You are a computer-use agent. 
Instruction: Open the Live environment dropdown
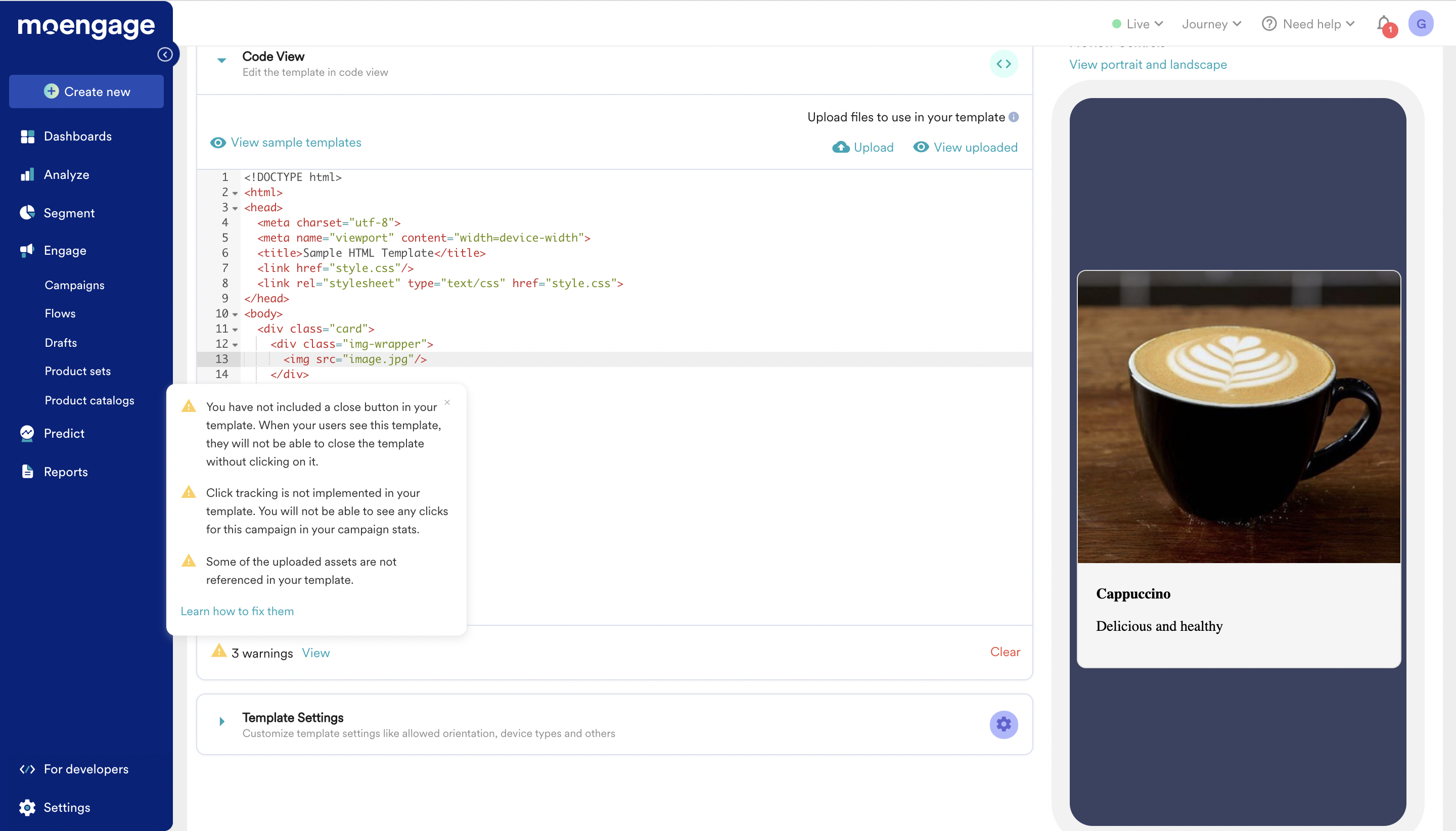point(1137,24)
